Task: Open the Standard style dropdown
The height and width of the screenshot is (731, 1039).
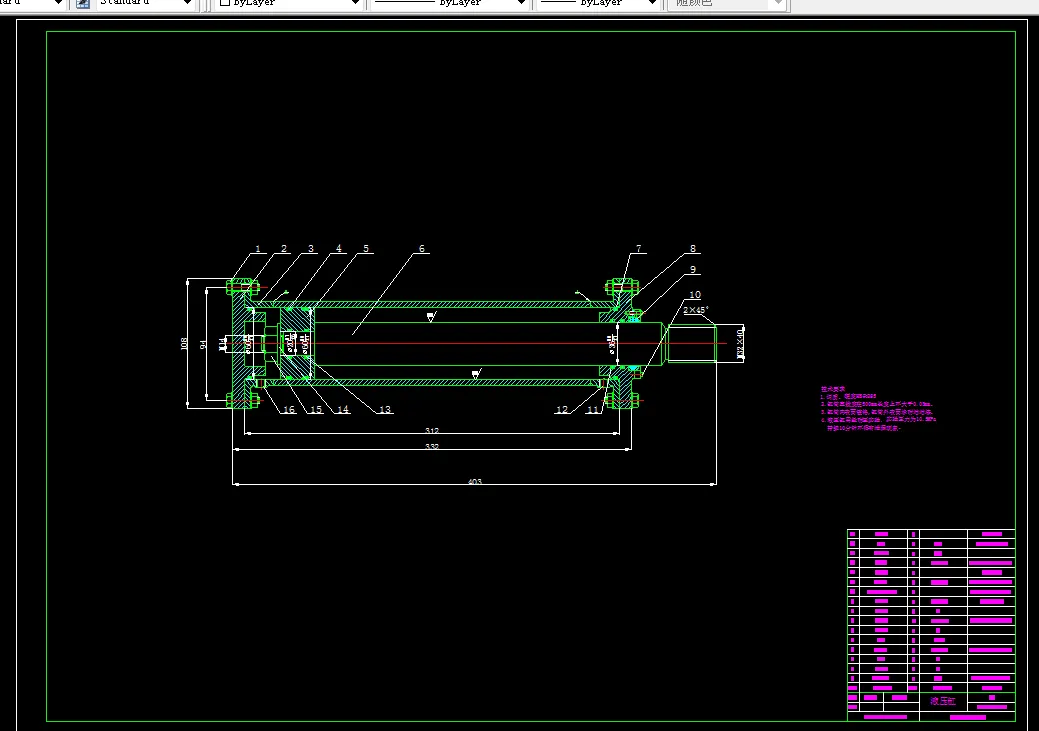Action: [146, 3]
